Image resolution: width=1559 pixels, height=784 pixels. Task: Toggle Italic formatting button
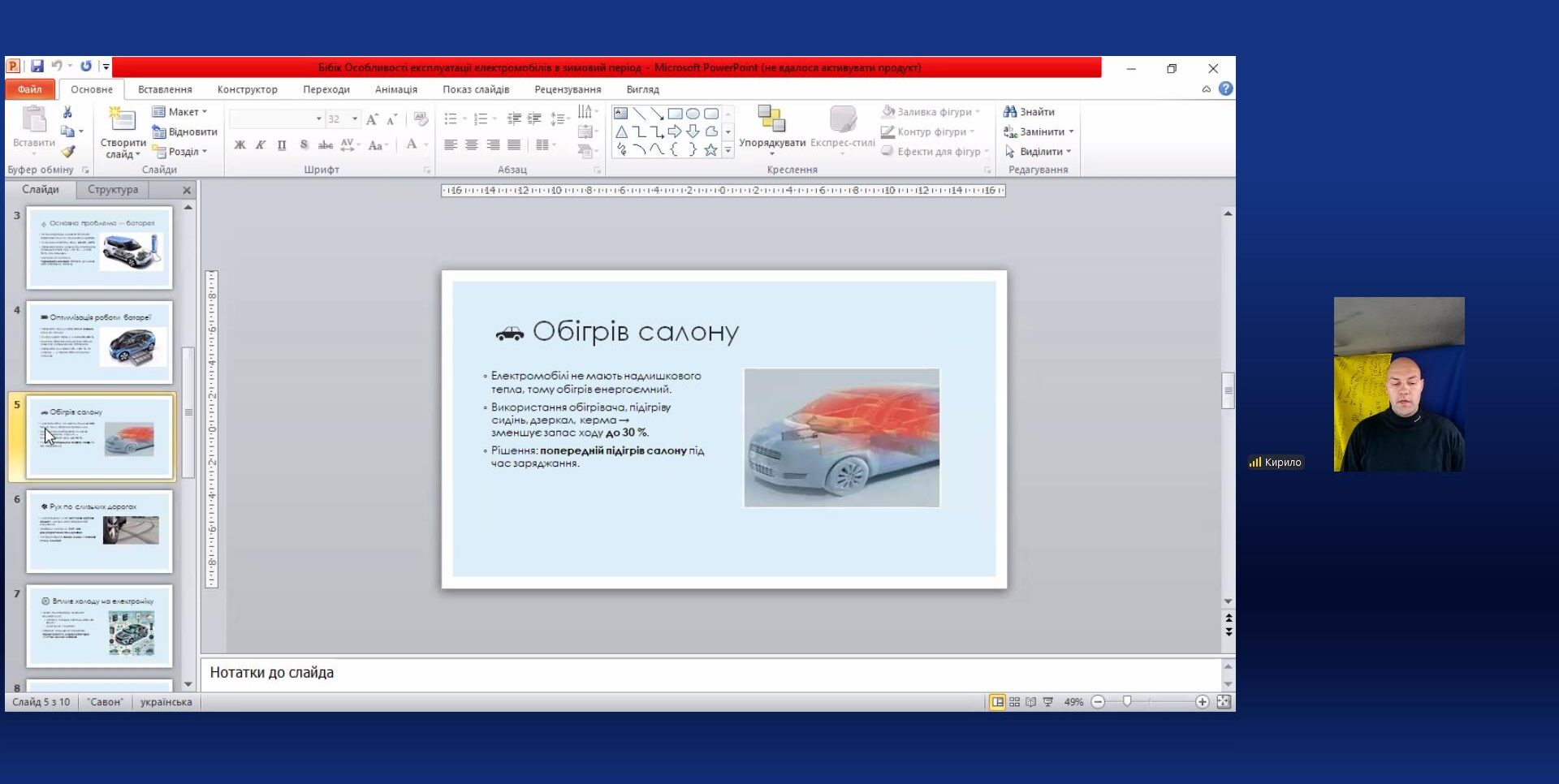coord(261,145)
